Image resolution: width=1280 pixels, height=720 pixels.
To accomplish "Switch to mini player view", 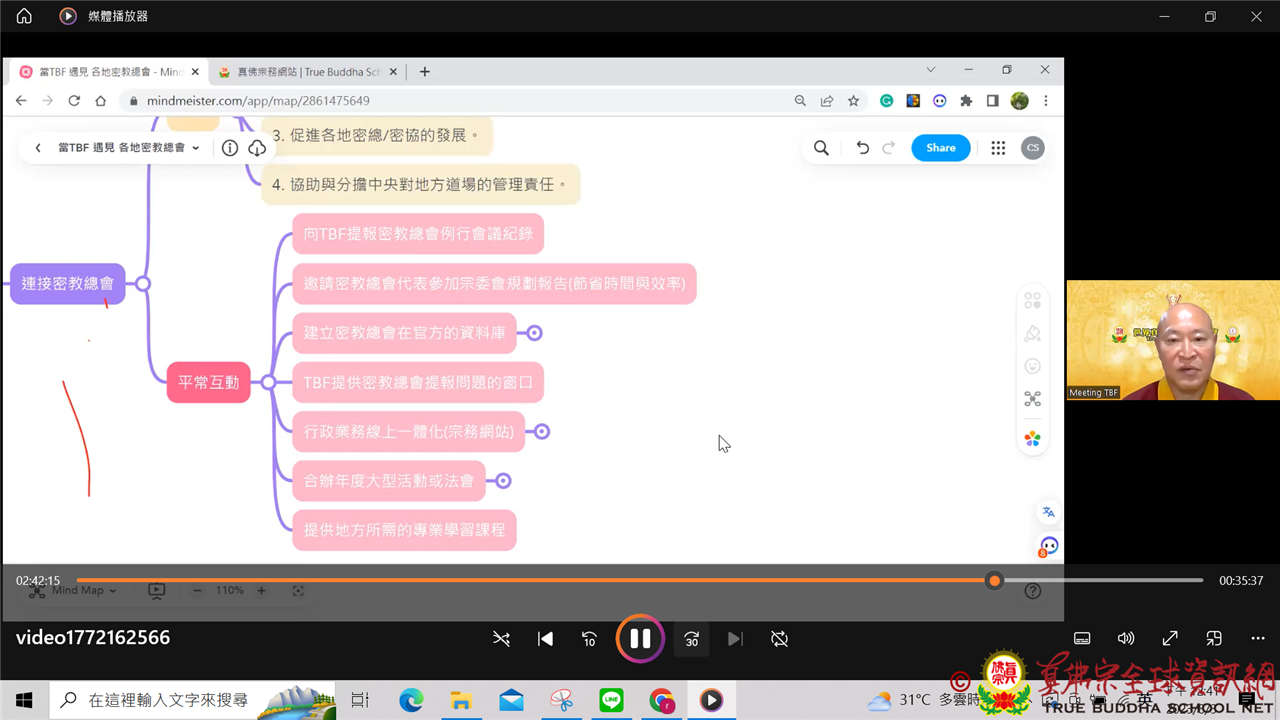I will pos(1214,639).
